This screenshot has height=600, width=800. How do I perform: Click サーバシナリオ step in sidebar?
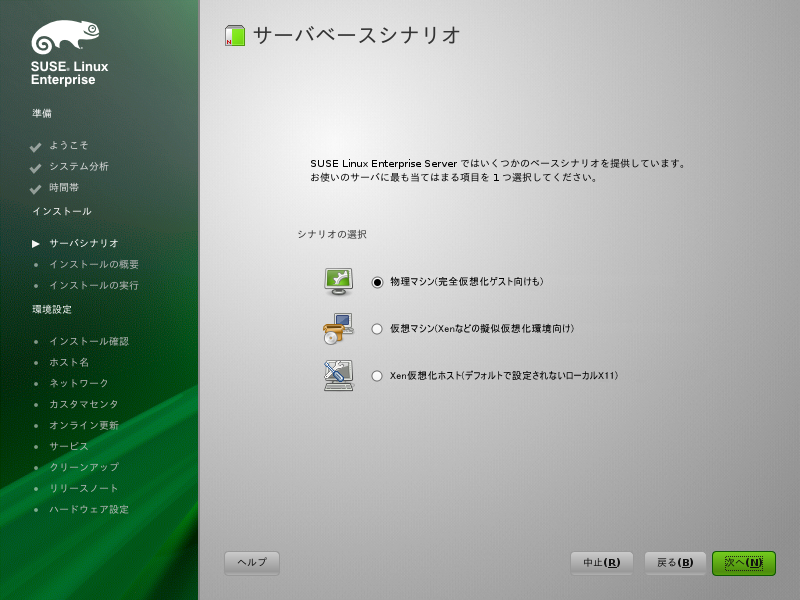[x=84, y=243]
